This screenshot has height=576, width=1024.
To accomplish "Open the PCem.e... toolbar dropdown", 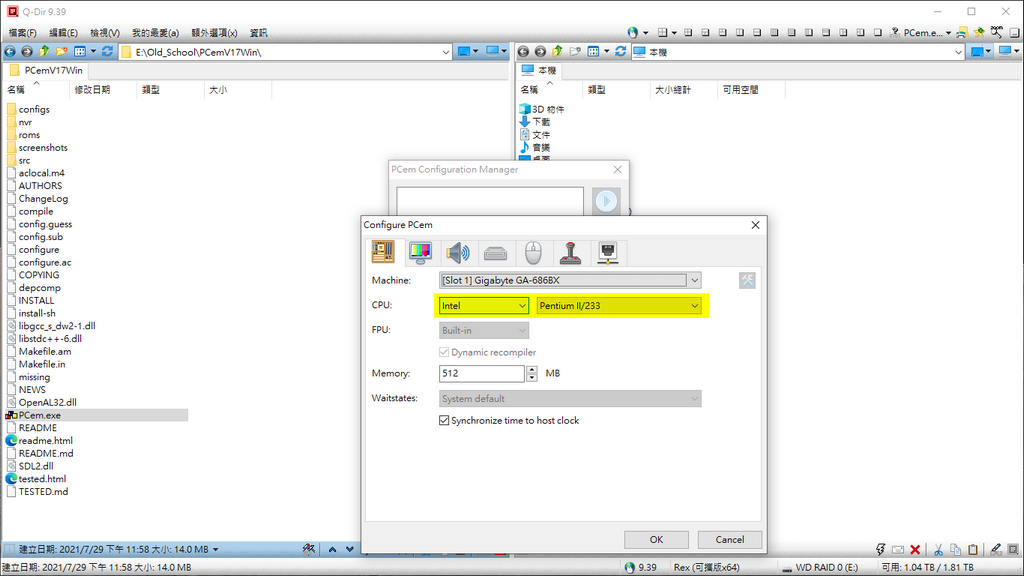I will pyautogui.click(x=948, y=33).
